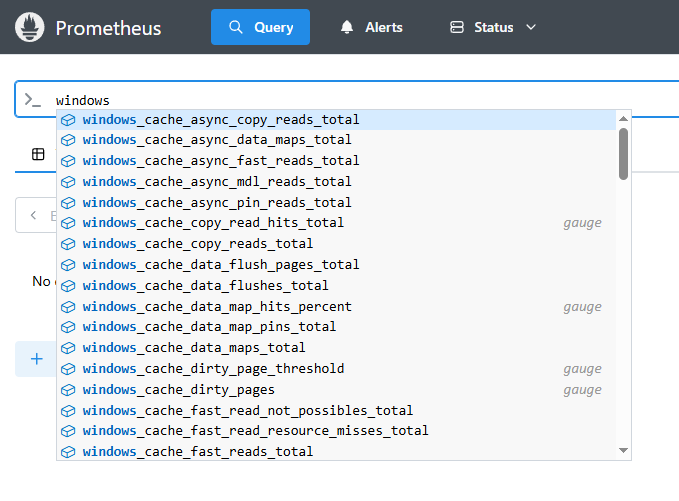Select windows_cache_async_copy_reads_total suggestion
The height and width of the screenshot is (501, 679).
(336, 120)
